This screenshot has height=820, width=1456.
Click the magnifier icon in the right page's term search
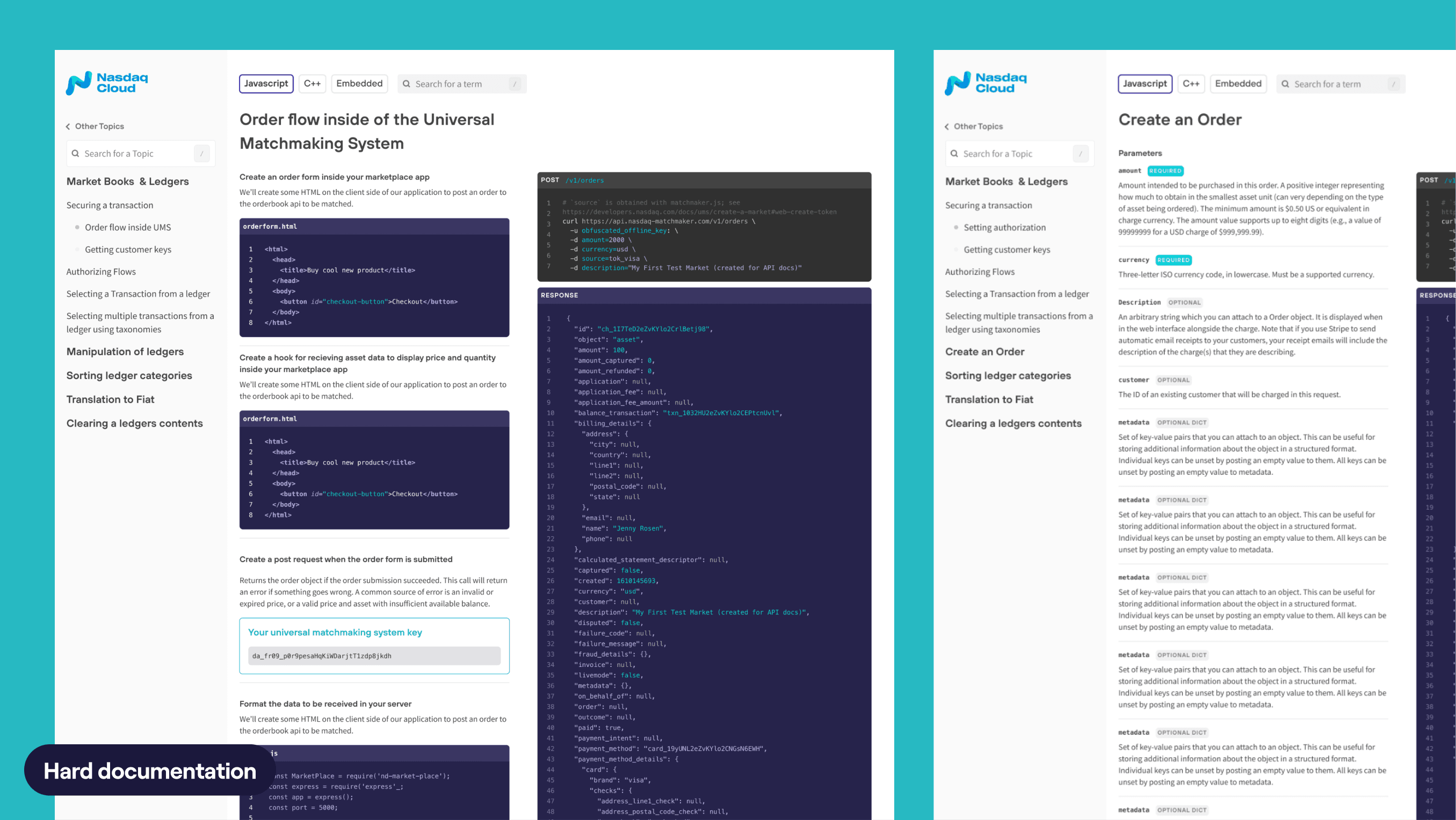(1285, 84)
